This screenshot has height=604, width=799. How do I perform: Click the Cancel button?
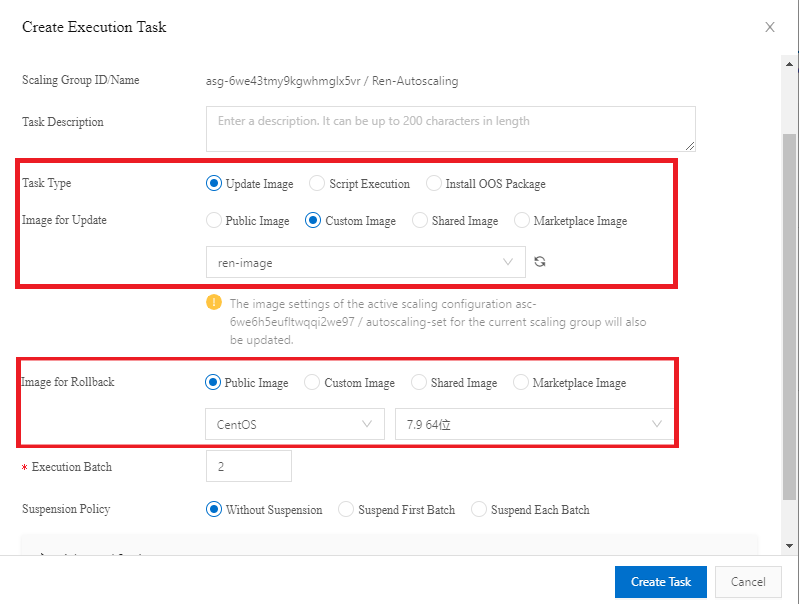pos(748,582)
